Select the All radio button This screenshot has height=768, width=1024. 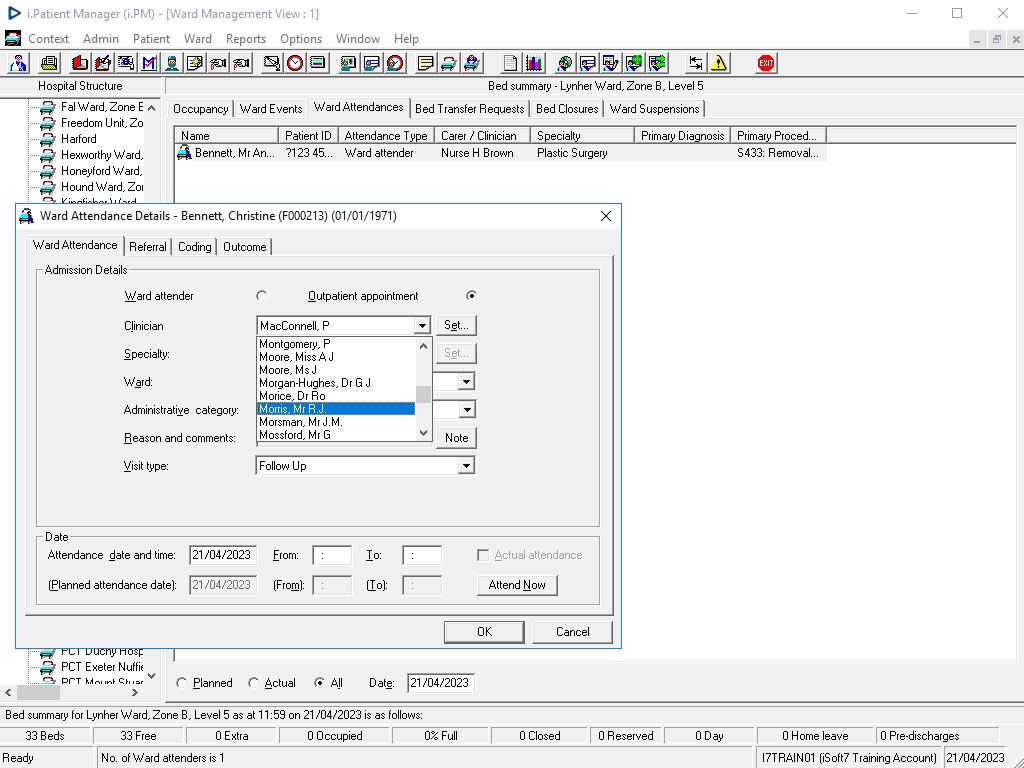[x=319, y=682]
